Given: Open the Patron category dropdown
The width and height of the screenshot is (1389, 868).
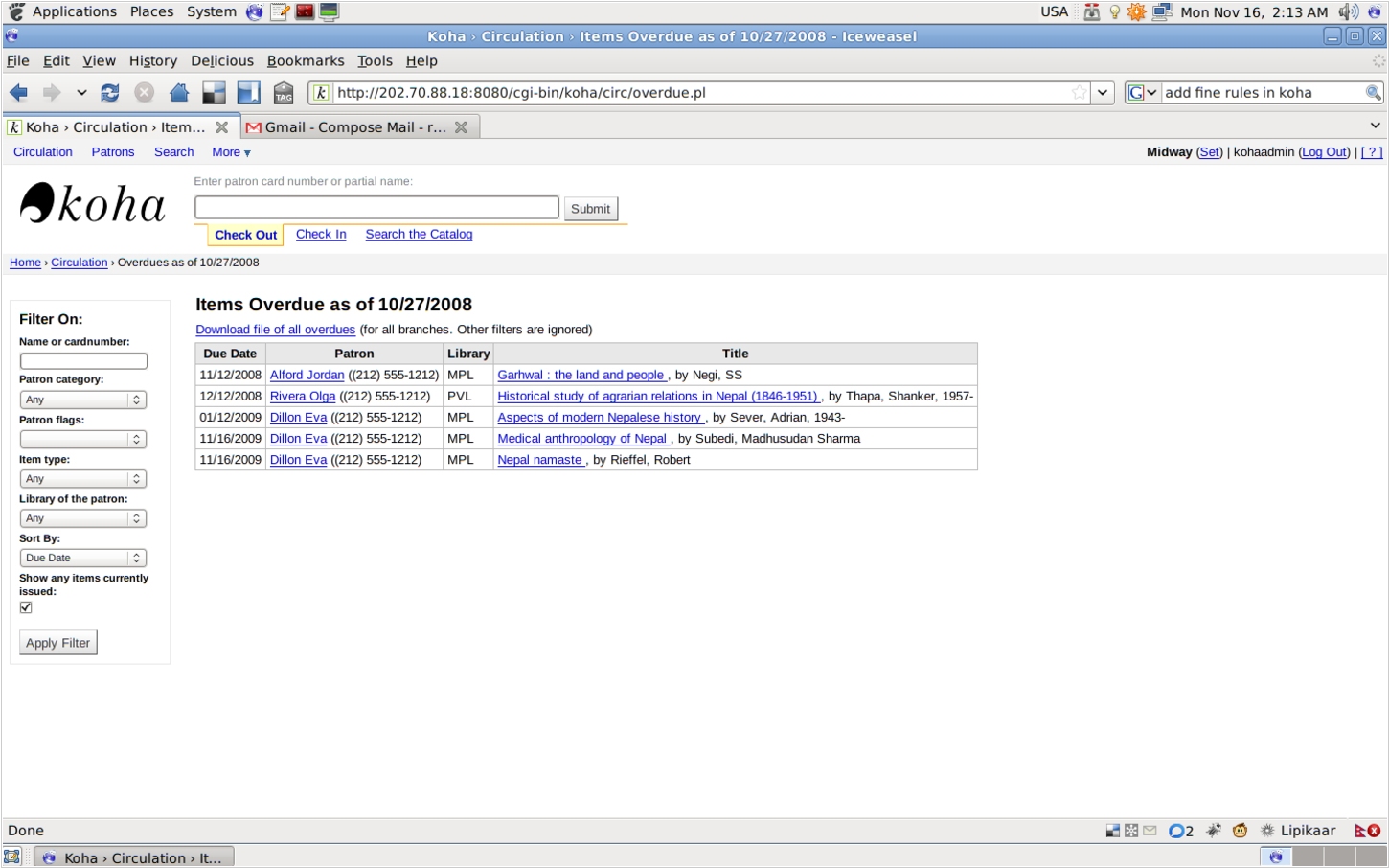Looking at the screenshot, I should [x=83, y=400].
